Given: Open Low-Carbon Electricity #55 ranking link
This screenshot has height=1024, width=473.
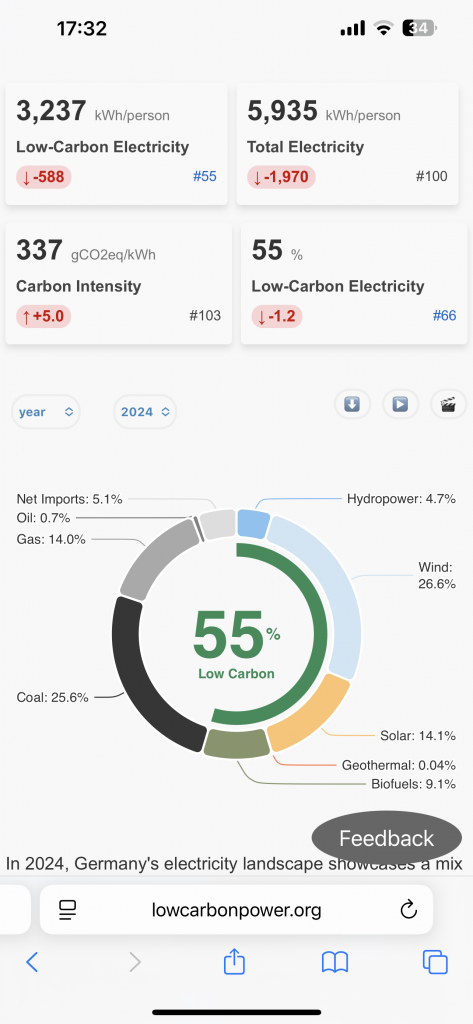Looking at the screenshot, I should pyautogui.click(x=204, y=176).
